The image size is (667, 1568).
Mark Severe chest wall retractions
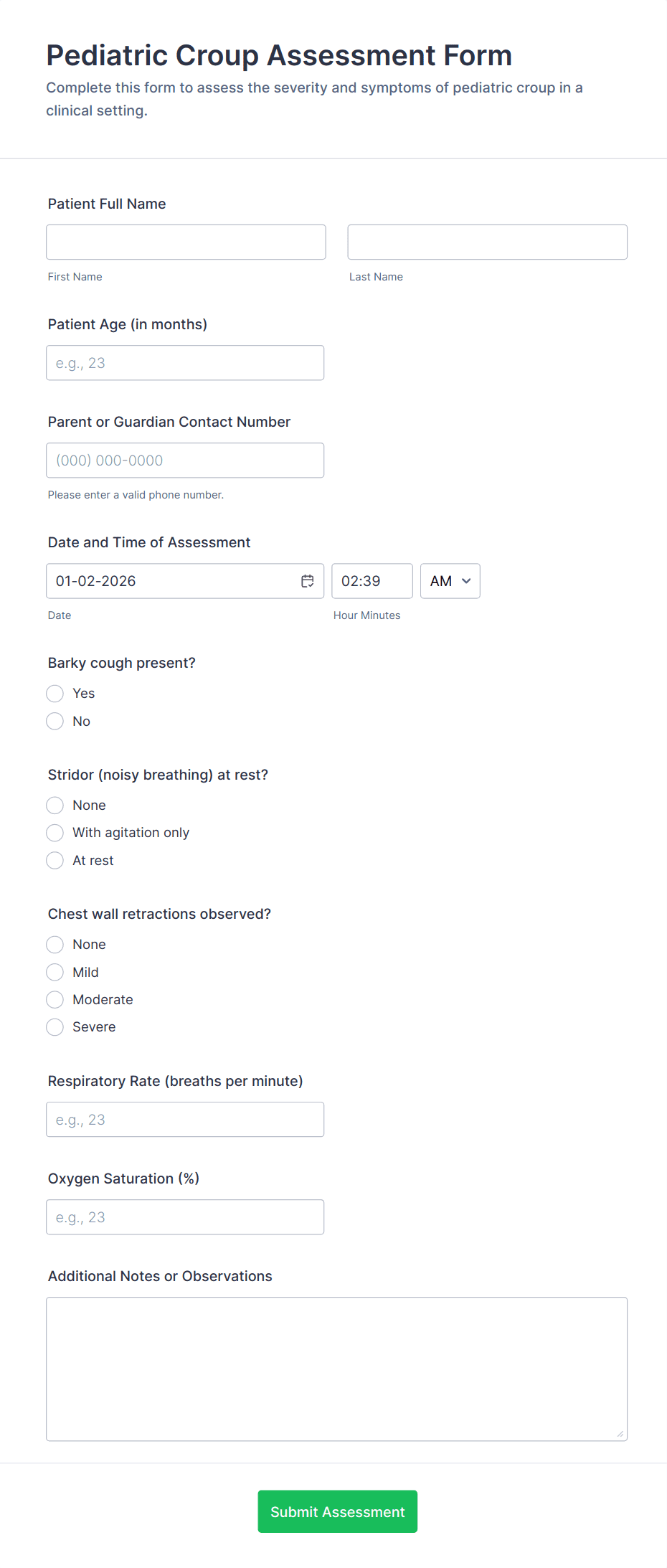coord(55,1026)
